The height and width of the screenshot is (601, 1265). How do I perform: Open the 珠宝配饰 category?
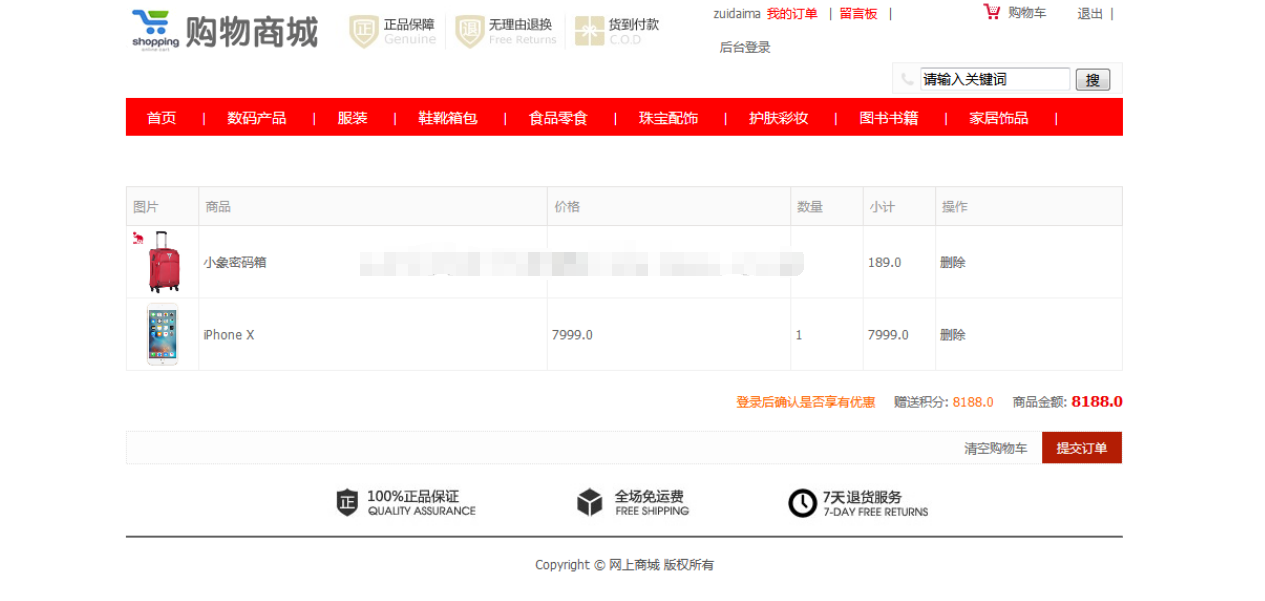669,118
